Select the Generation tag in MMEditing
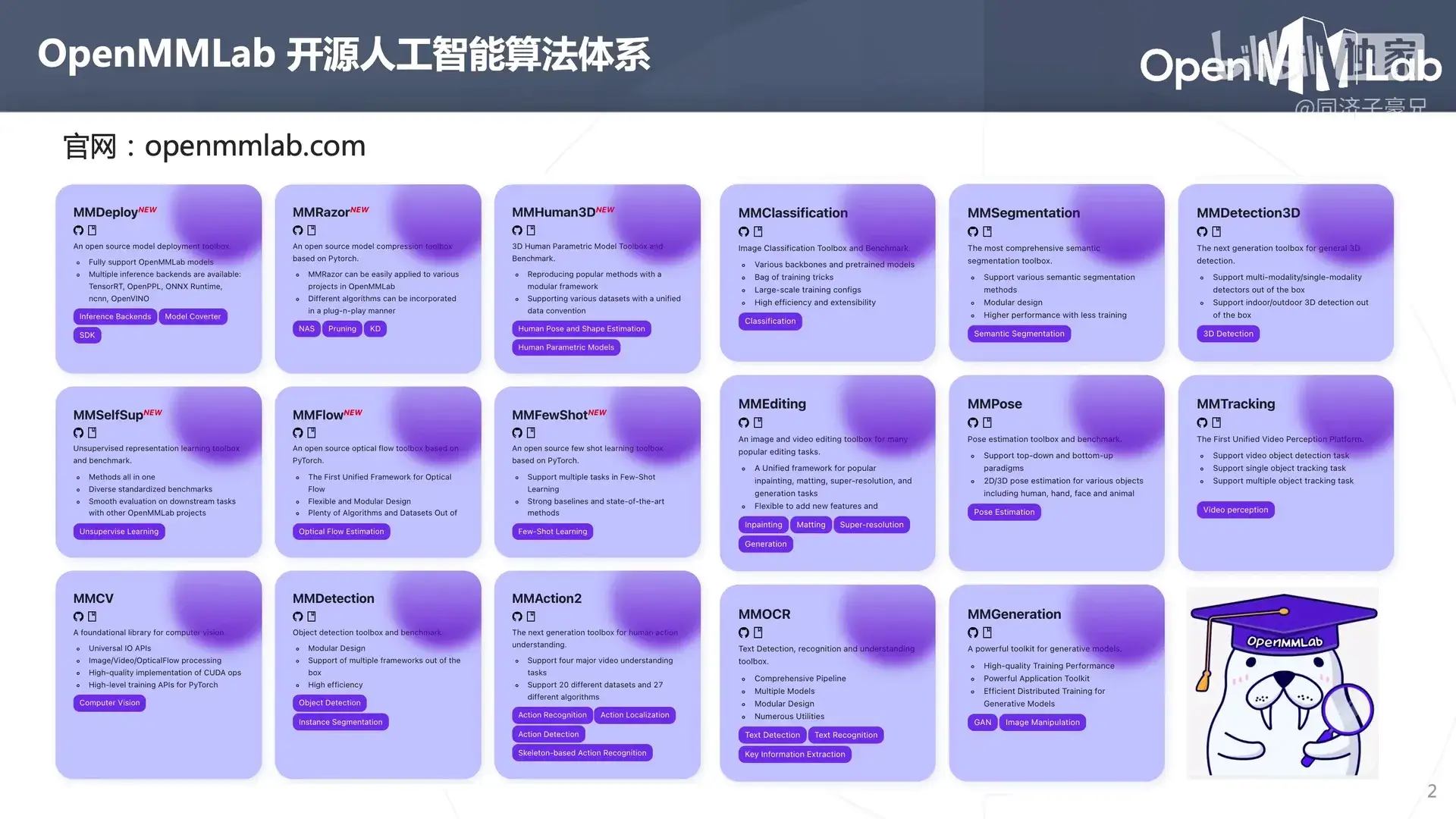The height and width of the screenshot is (819, 1456). [766, 544]
